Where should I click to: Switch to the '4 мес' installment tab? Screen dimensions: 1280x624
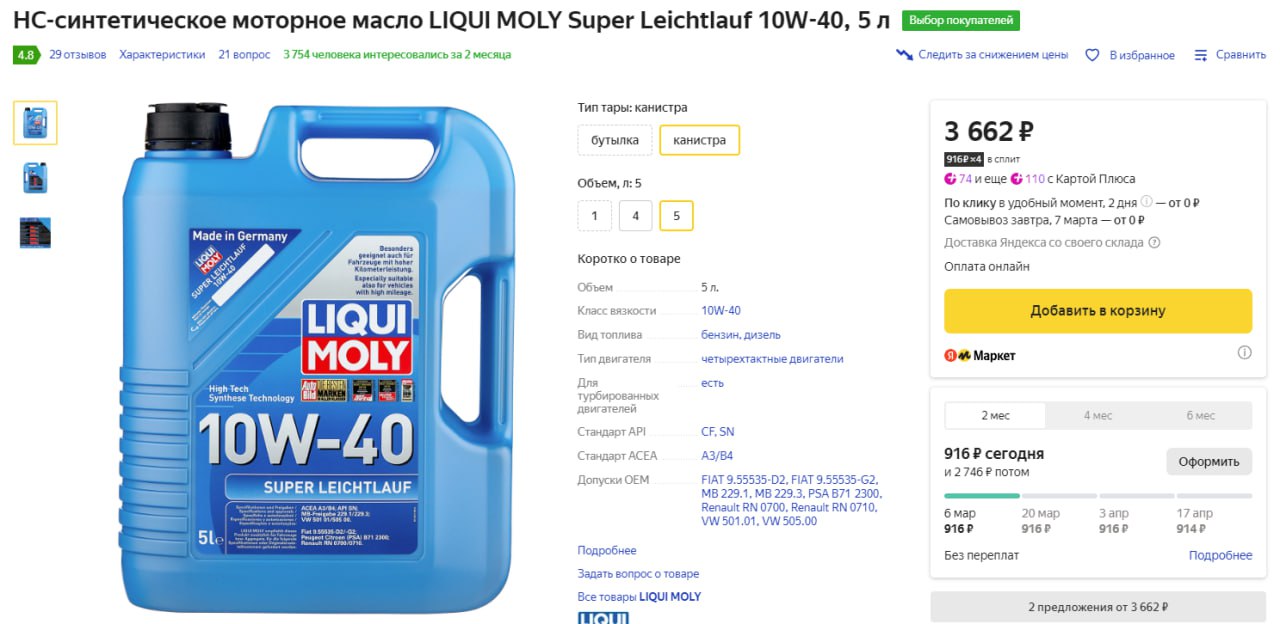1097,416
